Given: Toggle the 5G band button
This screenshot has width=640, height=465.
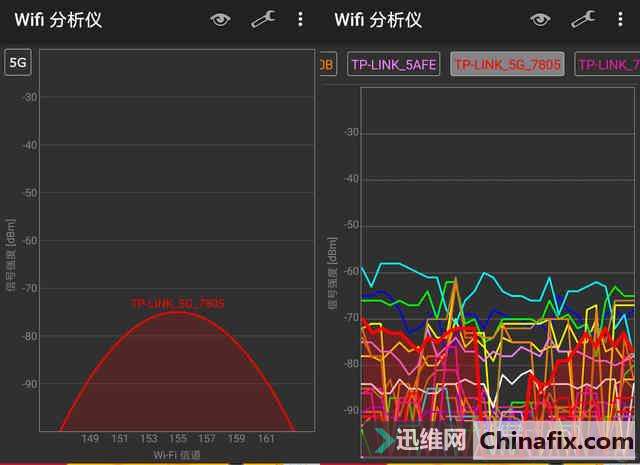Looking at the screenshot, I should [x=18, y=63].
